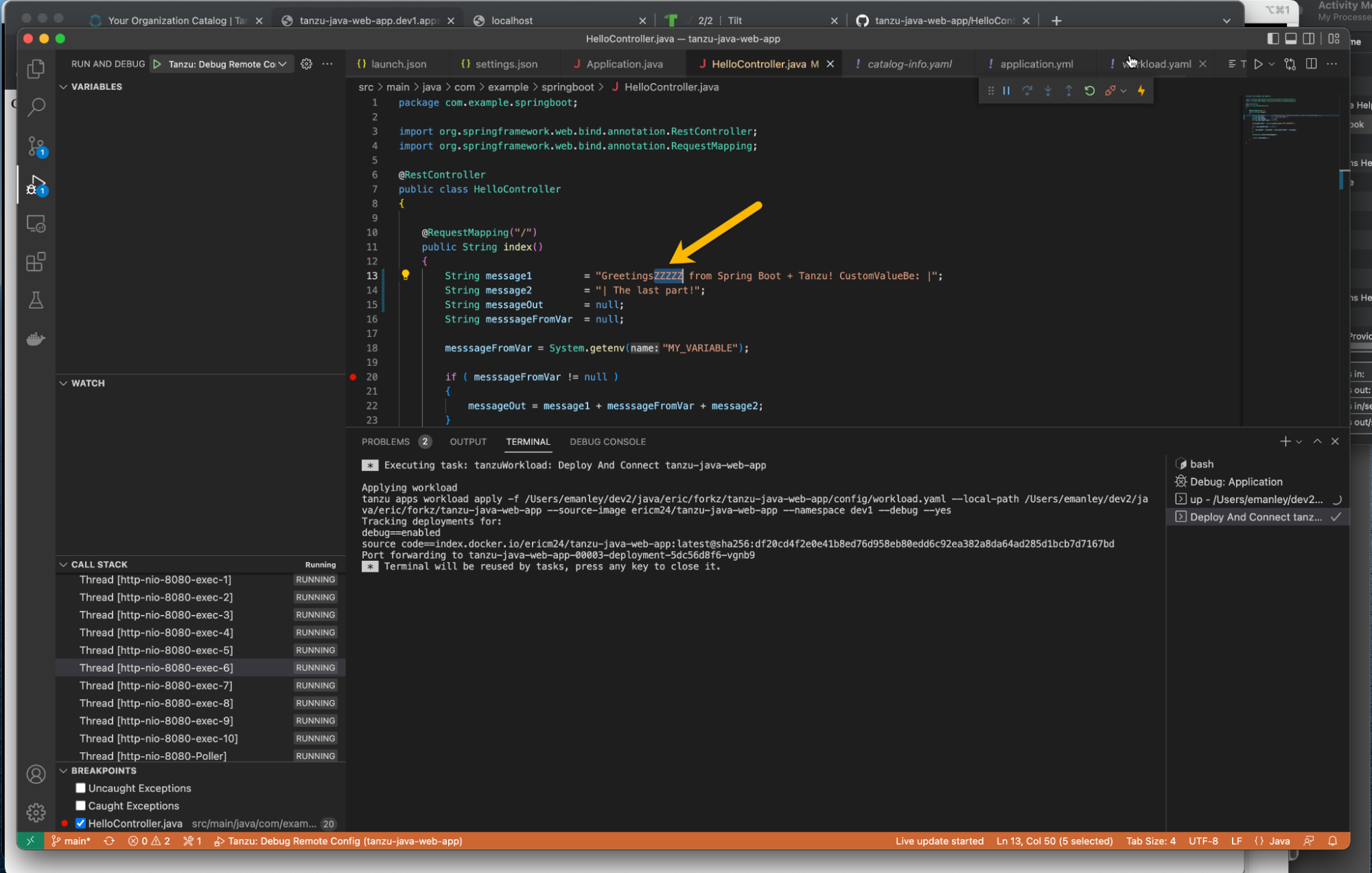Switch to the Debug Console tab
The height and width of the screenshot is (873, 1372).
607,442
